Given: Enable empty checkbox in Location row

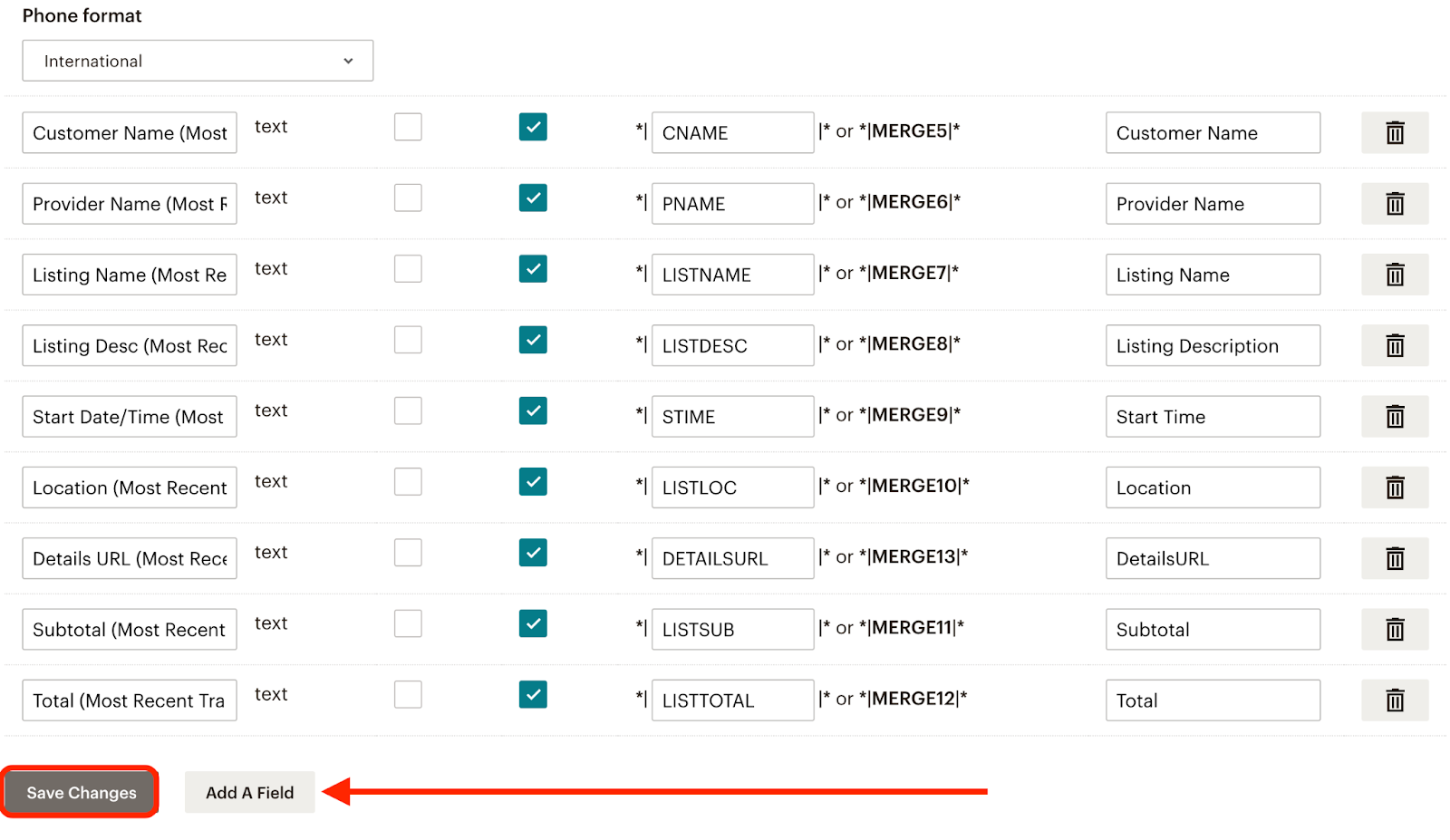Looking at the screenshot, I should (x=408, y=482).
